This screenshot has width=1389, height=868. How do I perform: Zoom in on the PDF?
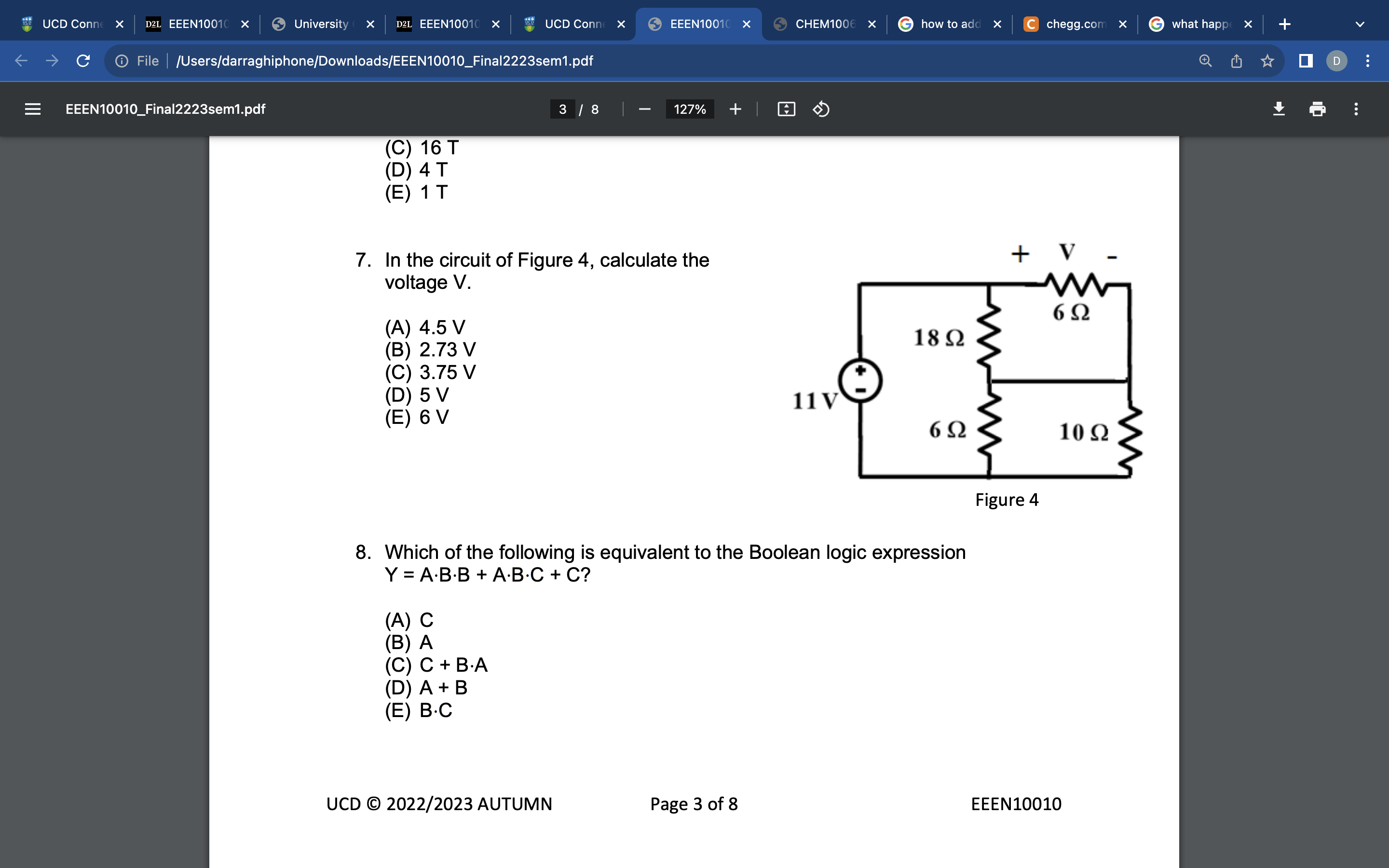click(x=735, y=109)
